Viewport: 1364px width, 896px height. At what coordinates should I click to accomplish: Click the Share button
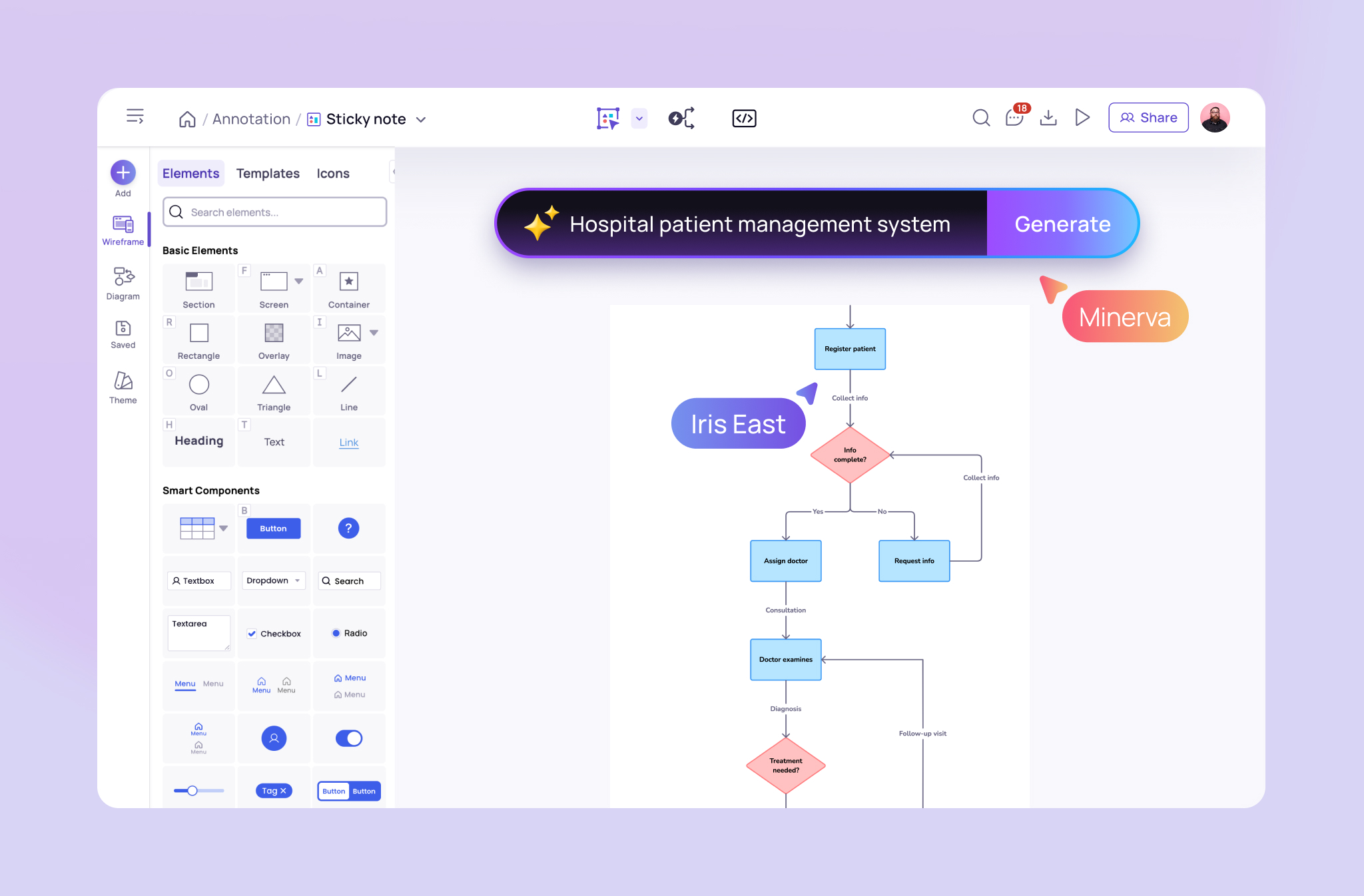1148,117
